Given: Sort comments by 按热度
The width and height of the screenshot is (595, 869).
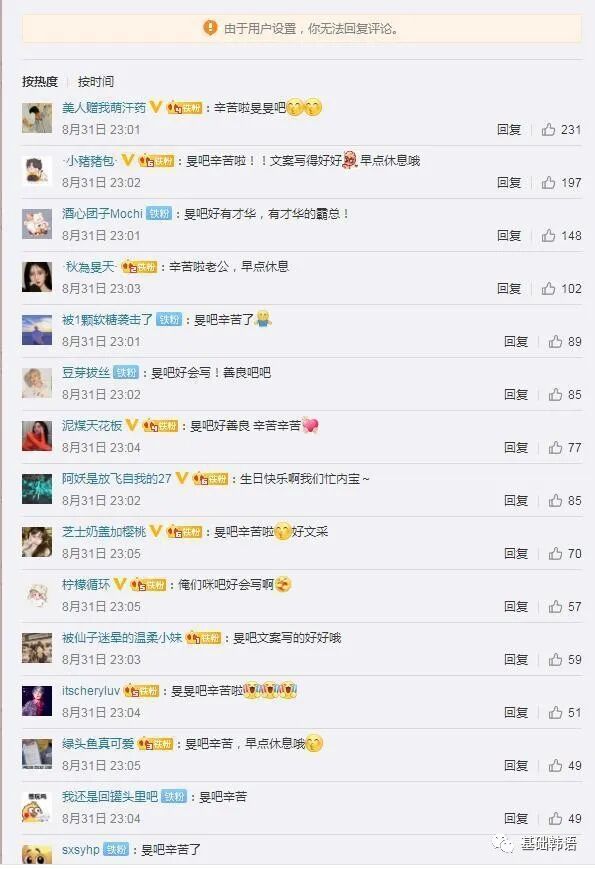Looking at the screenshot, I should 40,81.
